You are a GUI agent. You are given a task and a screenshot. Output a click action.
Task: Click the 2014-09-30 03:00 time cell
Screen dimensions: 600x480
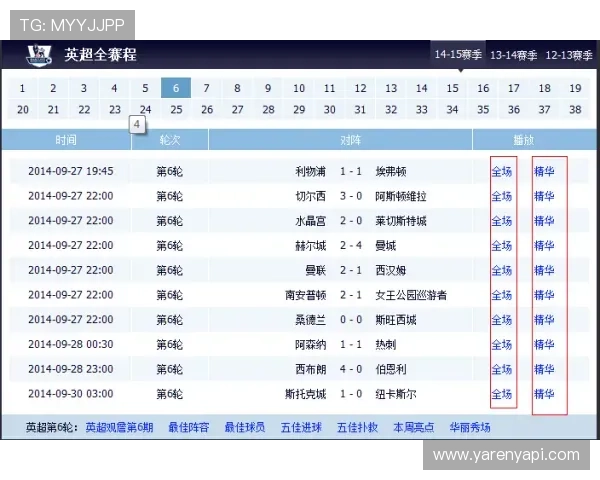click(71, 394)
